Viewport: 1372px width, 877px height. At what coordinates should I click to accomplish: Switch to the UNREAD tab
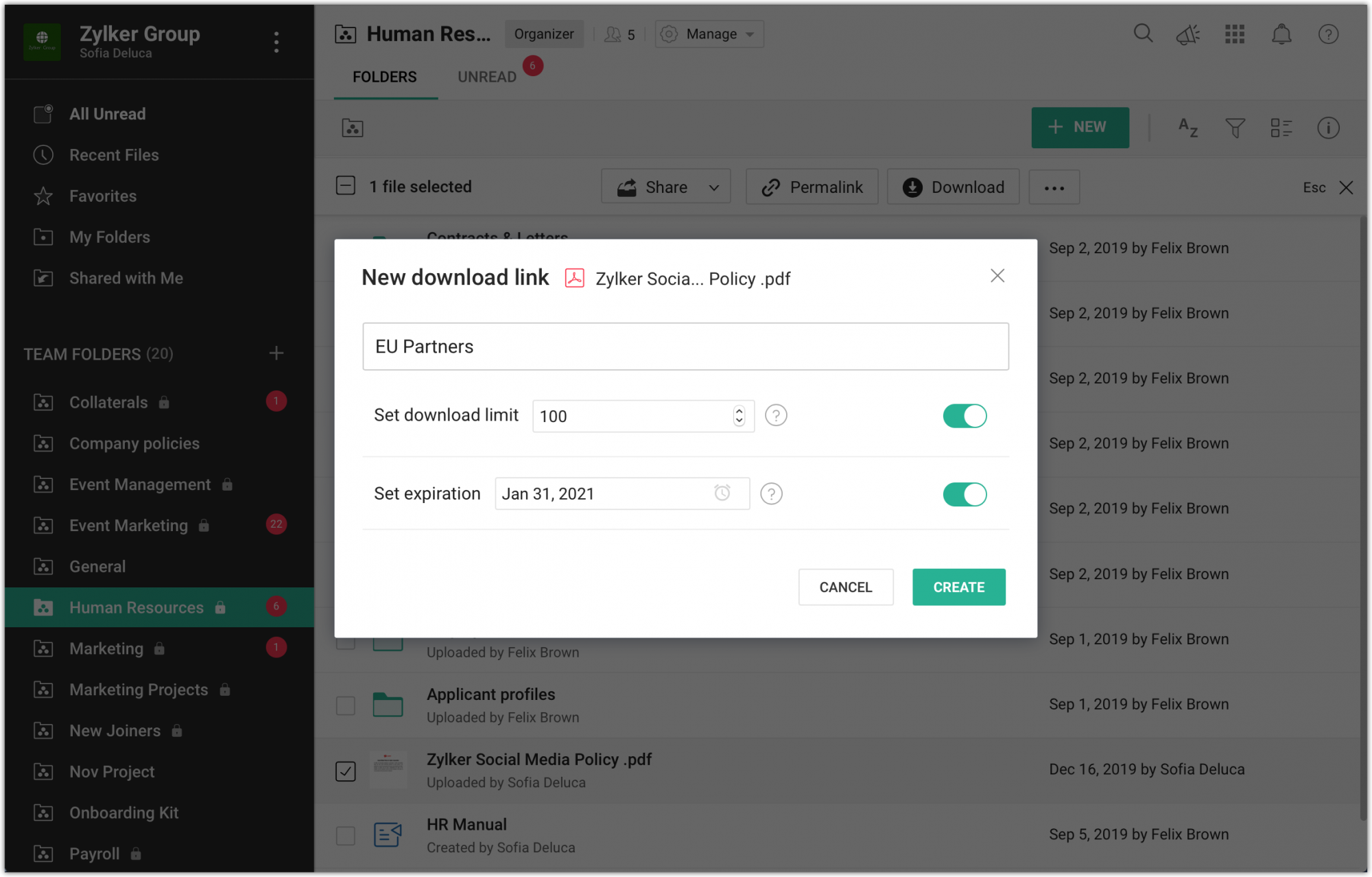[x=487, y=76]
